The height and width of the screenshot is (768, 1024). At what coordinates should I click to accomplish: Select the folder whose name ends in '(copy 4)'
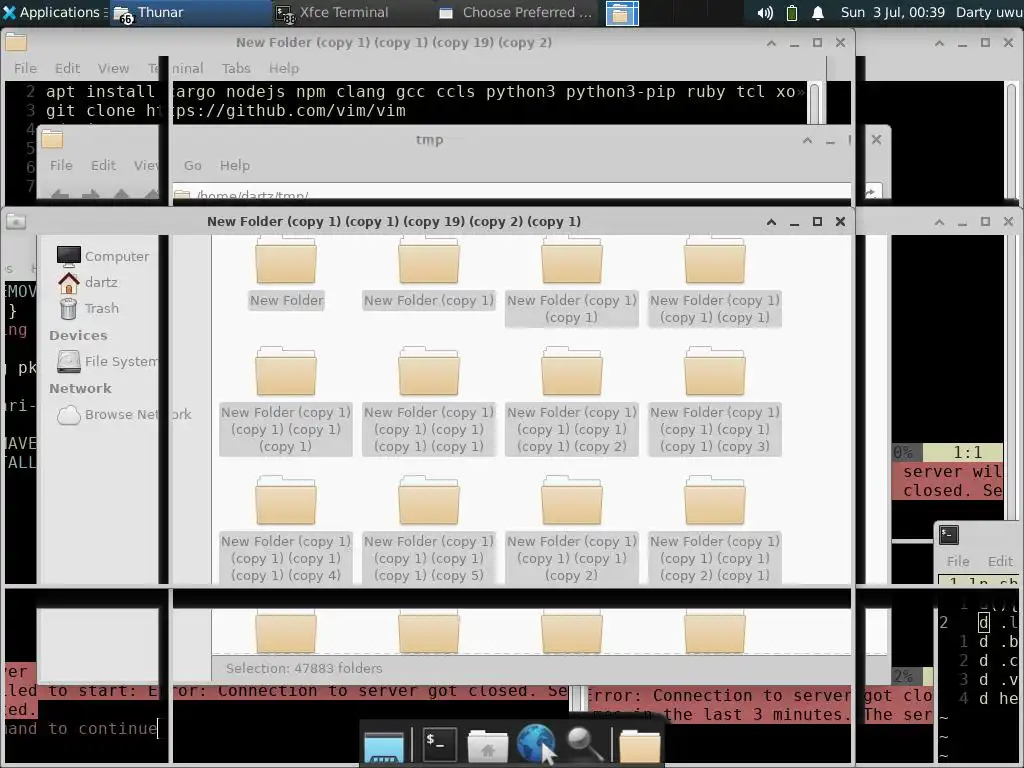click(286, 530)
